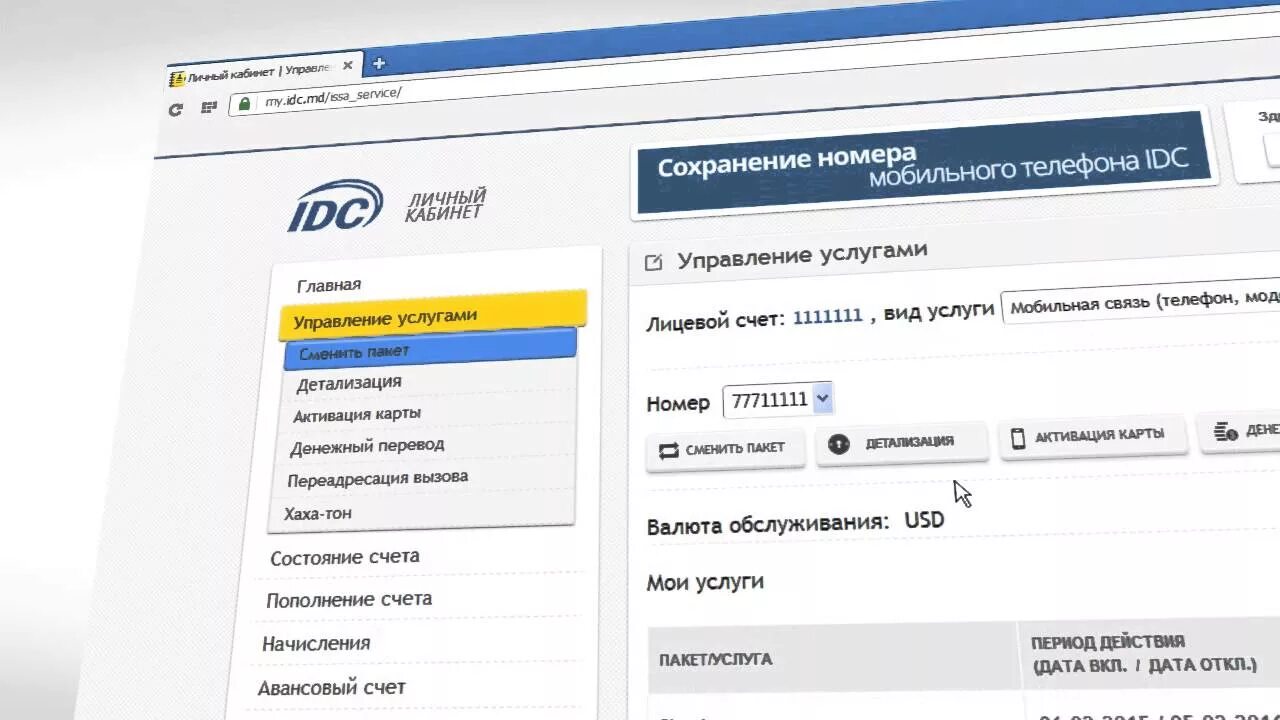
Task: Click the Сменить пакет button
Action: pyautogui.click(x=725, y=448)
